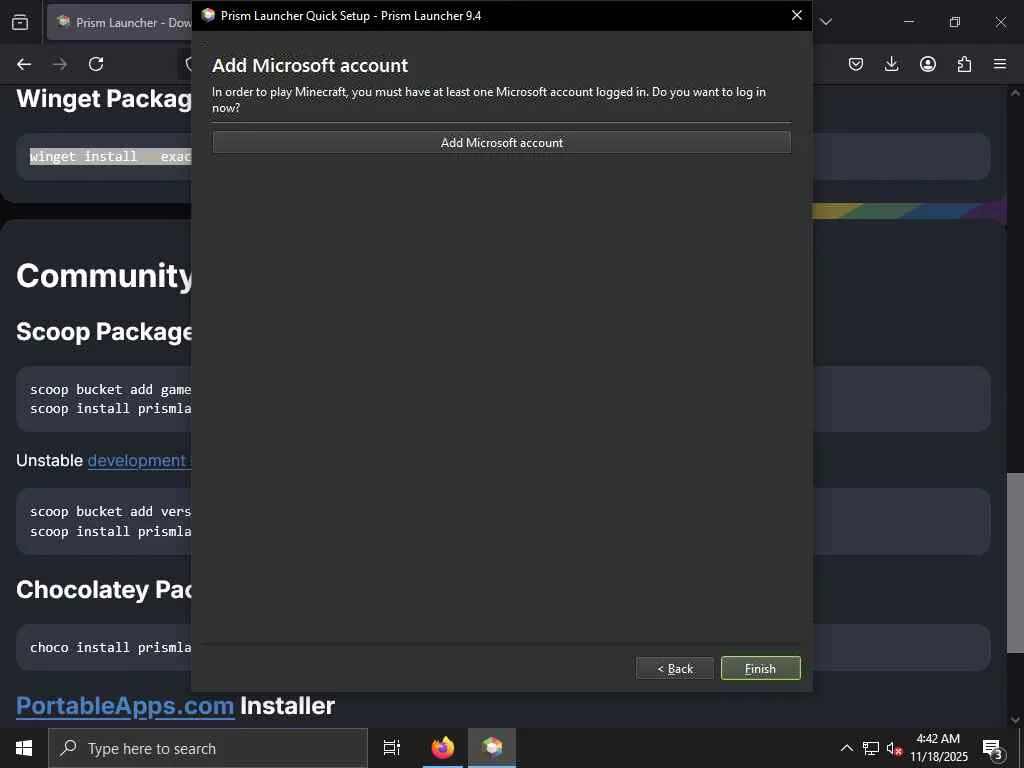1024x768 pixels.
Task: Click the scrollbar up arrow on page
Action: tap(1015, 93)
